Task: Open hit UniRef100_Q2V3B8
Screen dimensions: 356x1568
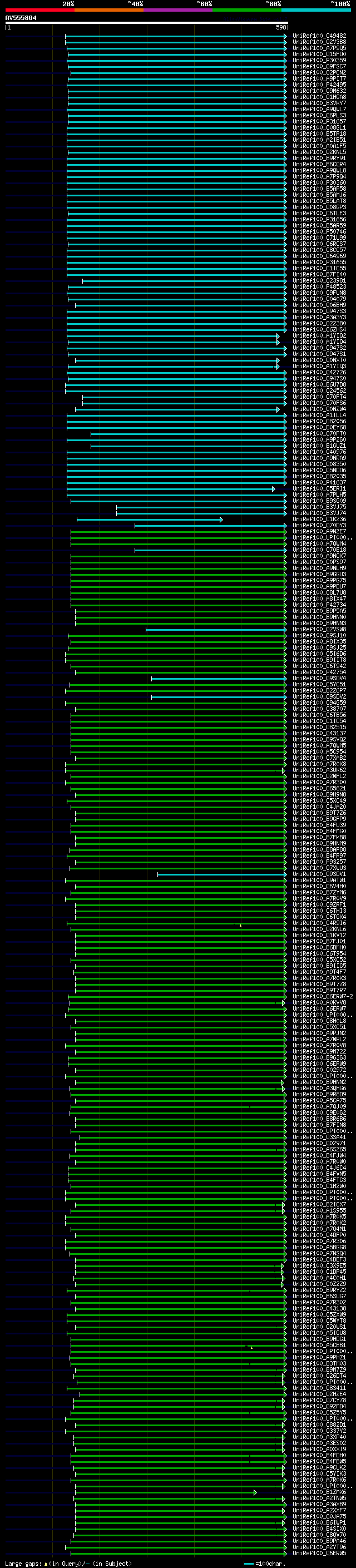Action: click(319, 42)
